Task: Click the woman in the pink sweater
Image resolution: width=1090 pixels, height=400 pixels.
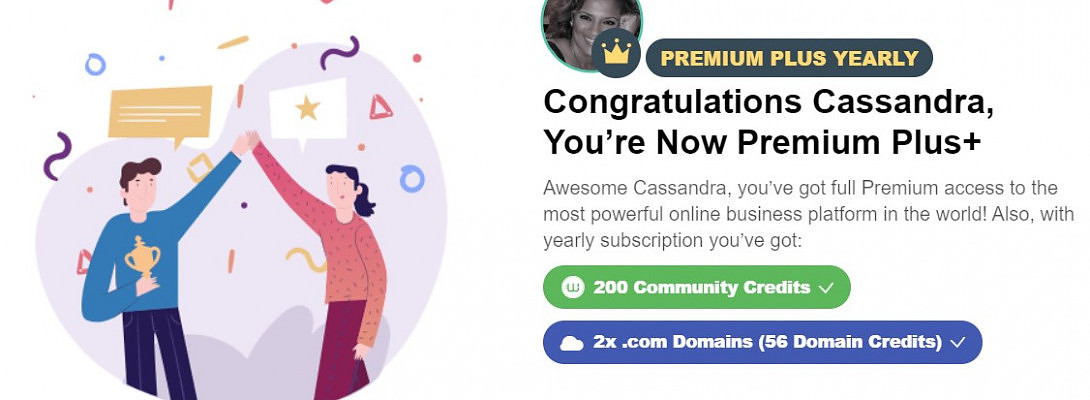Action: 340,260
